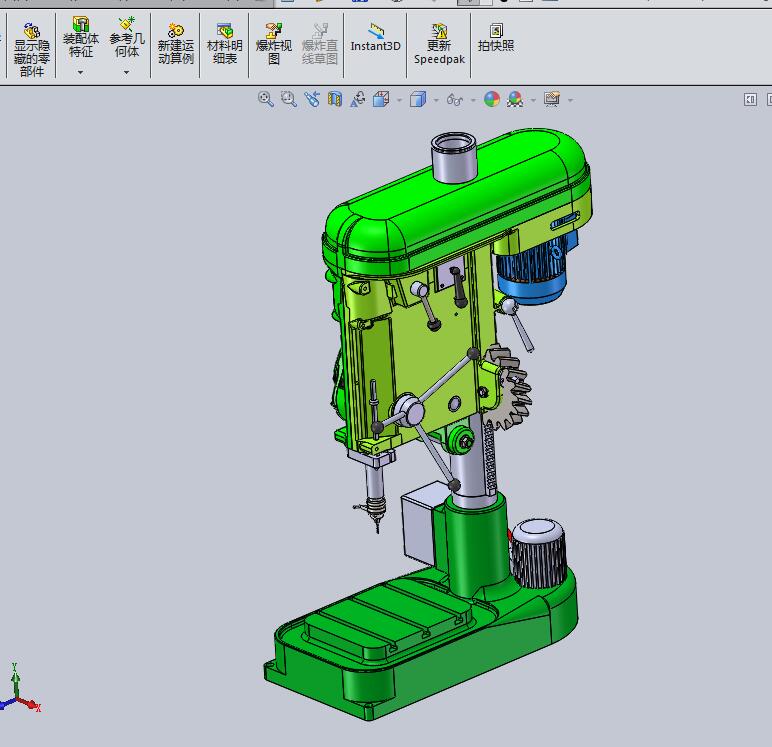Screen dimensions: 772x747
Task: Expand Apply Scene dropdown arrow
Action: (533, 100)
